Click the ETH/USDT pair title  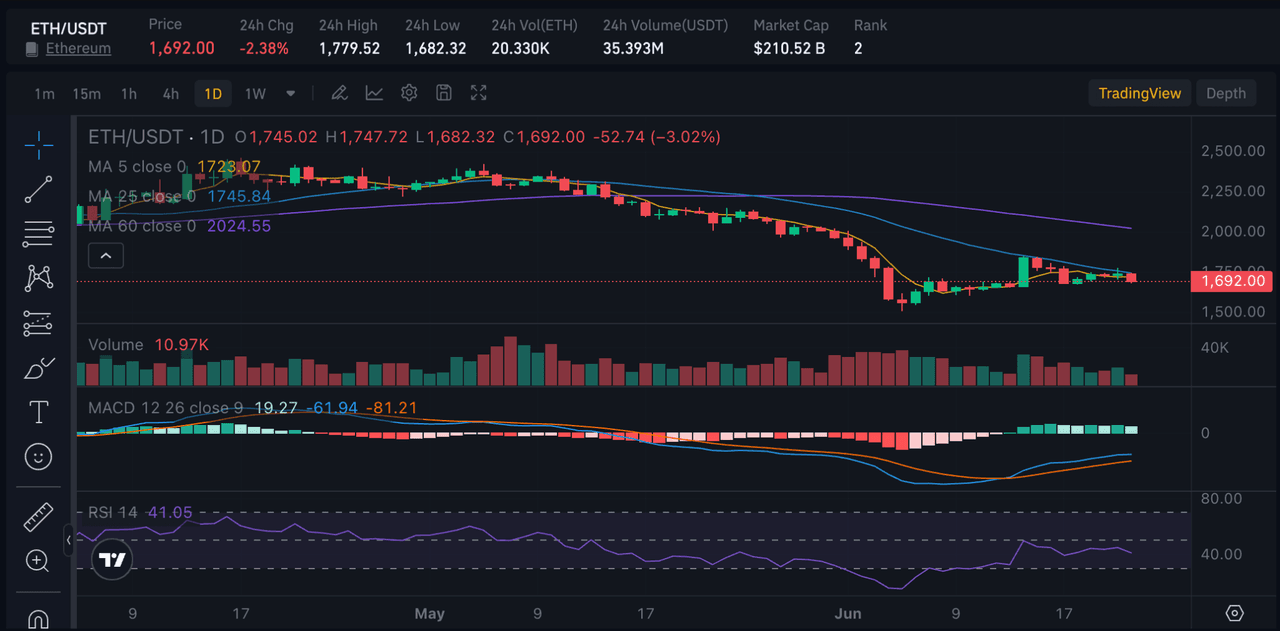point(67,28)
